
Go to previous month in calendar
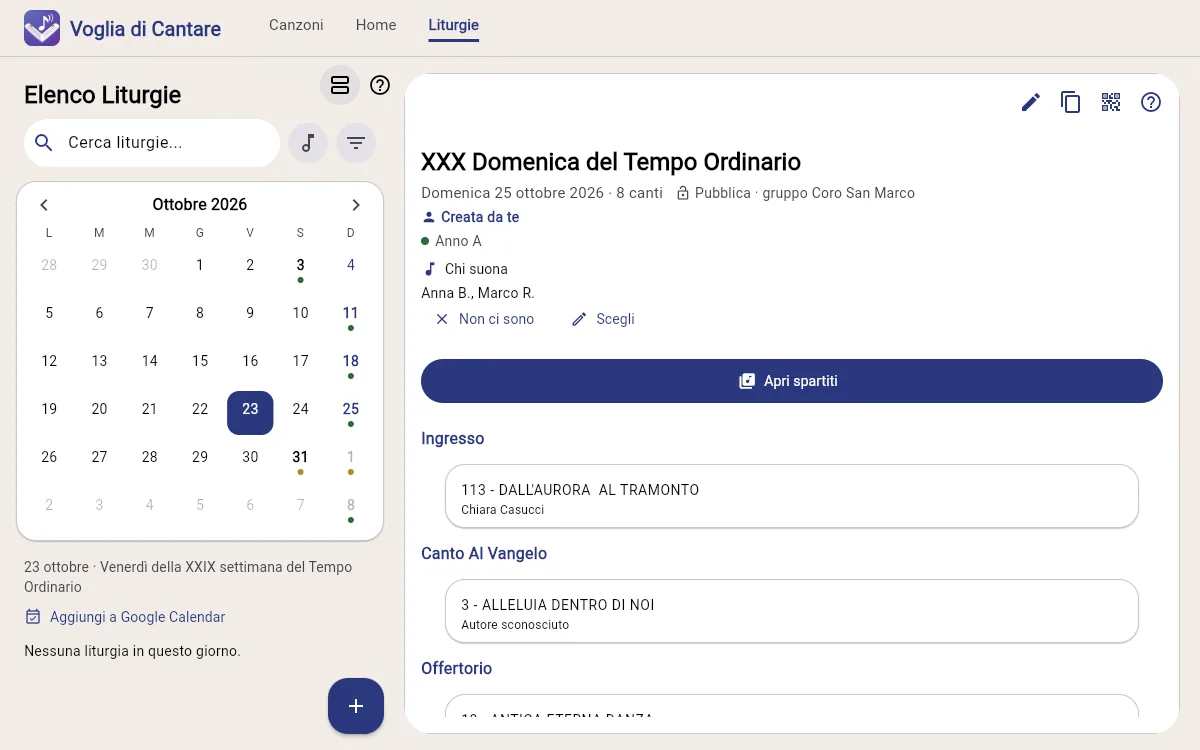[x=44, y=205]
